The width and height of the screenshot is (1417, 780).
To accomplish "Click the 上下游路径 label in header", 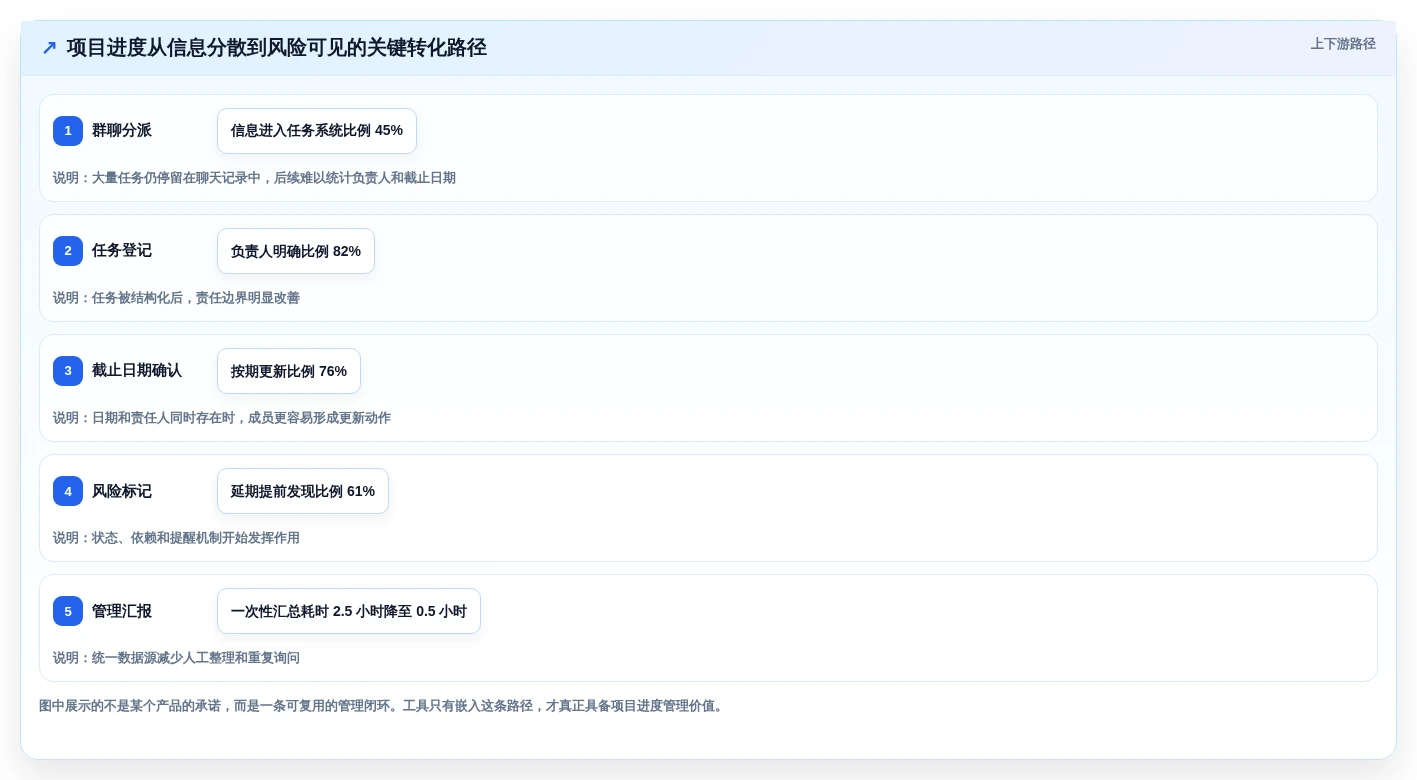I will 1343,44.
